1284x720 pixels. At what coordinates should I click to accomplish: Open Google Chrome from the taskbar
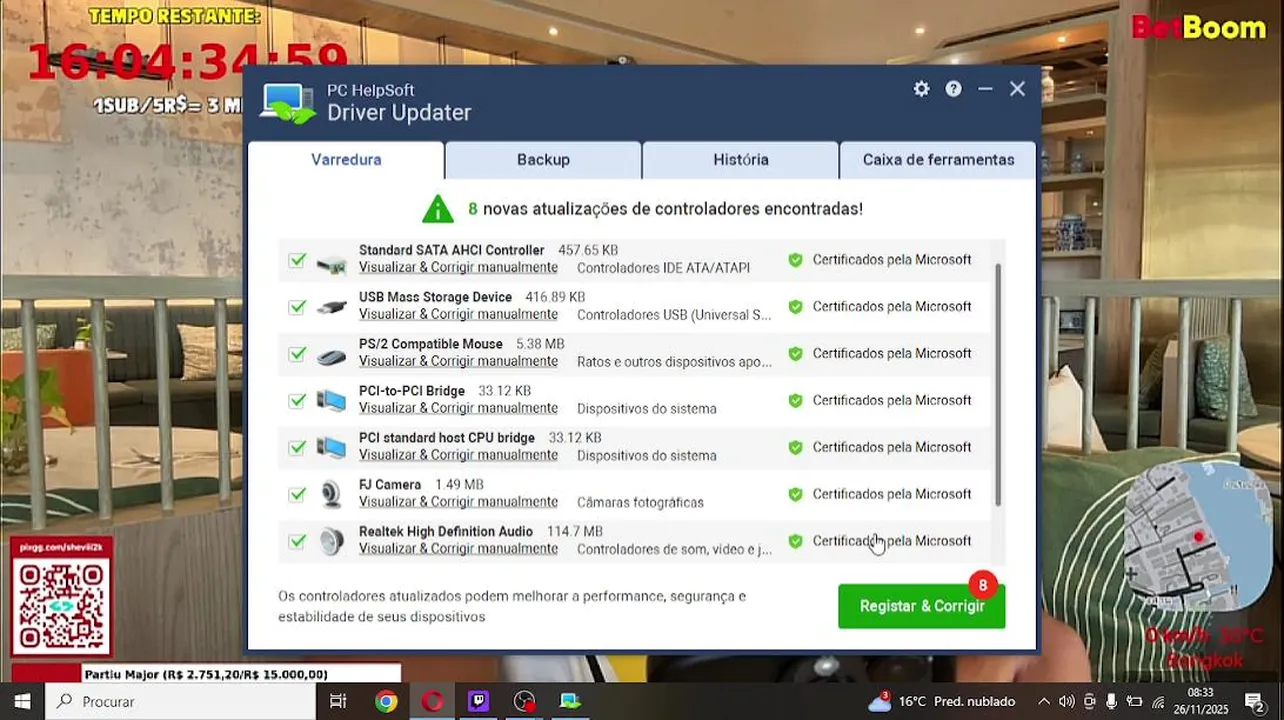pyautogui.click(x=386, y=701)
